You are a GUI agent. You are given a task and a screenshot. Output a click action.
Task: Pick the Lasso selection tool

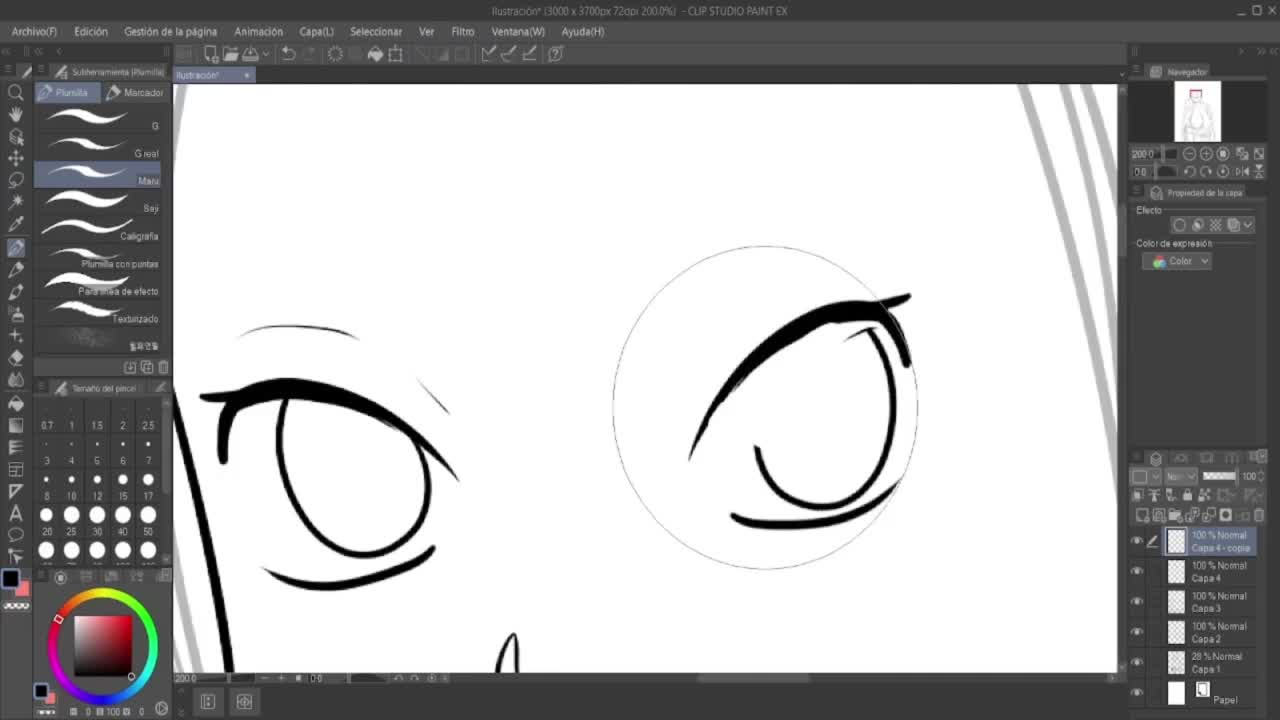pos(16,180)
